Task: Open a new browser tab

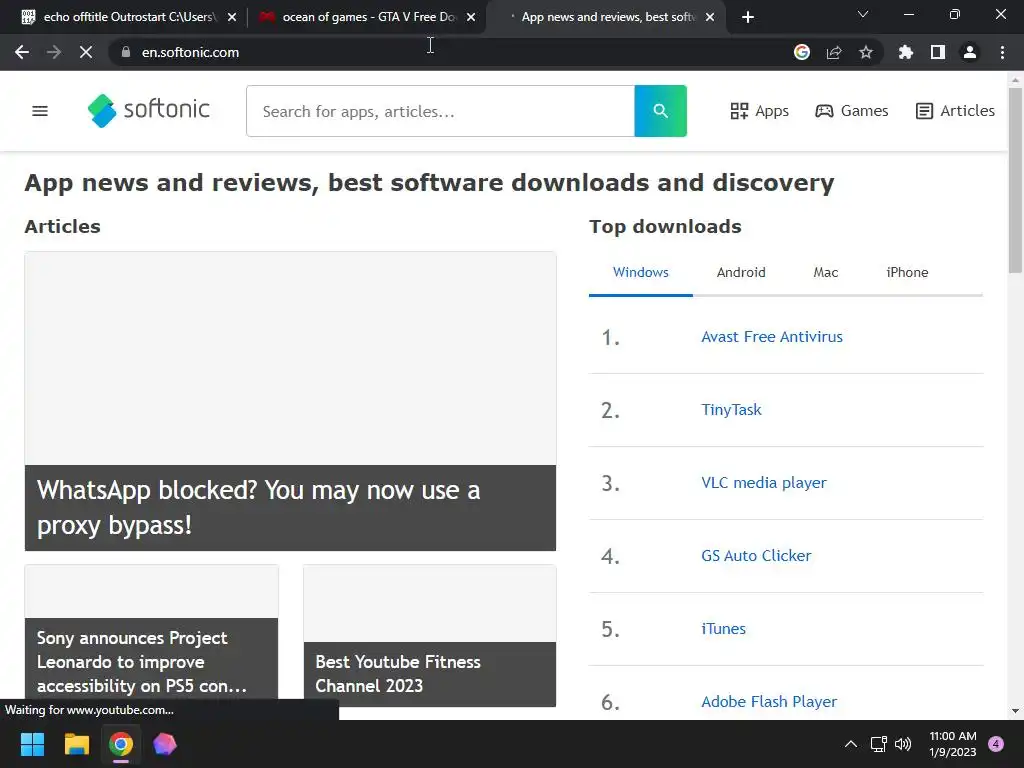Action: coord(748,17)
